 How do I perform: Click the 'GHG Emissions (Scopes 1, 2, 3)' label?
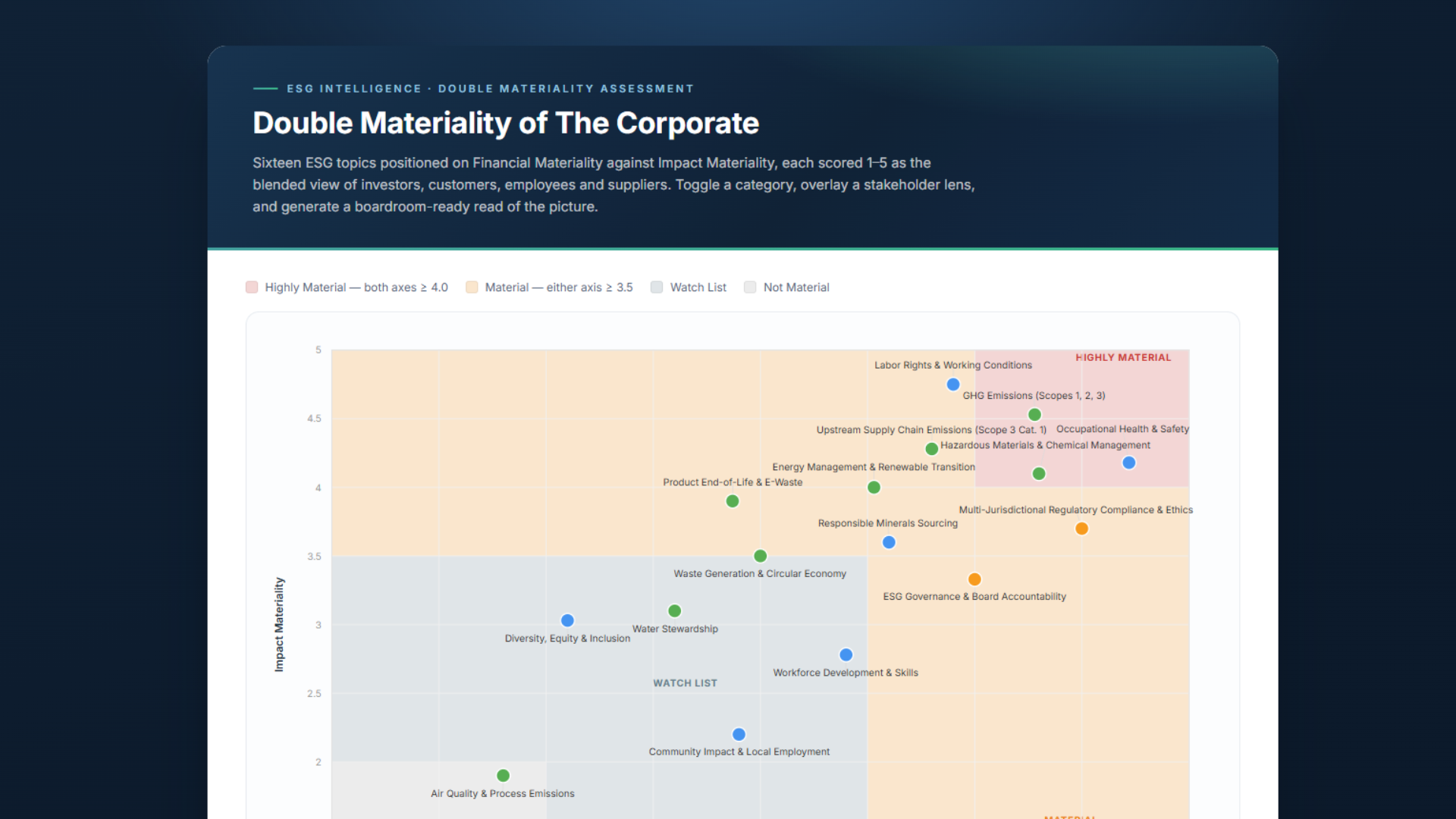pos(1034,396)
